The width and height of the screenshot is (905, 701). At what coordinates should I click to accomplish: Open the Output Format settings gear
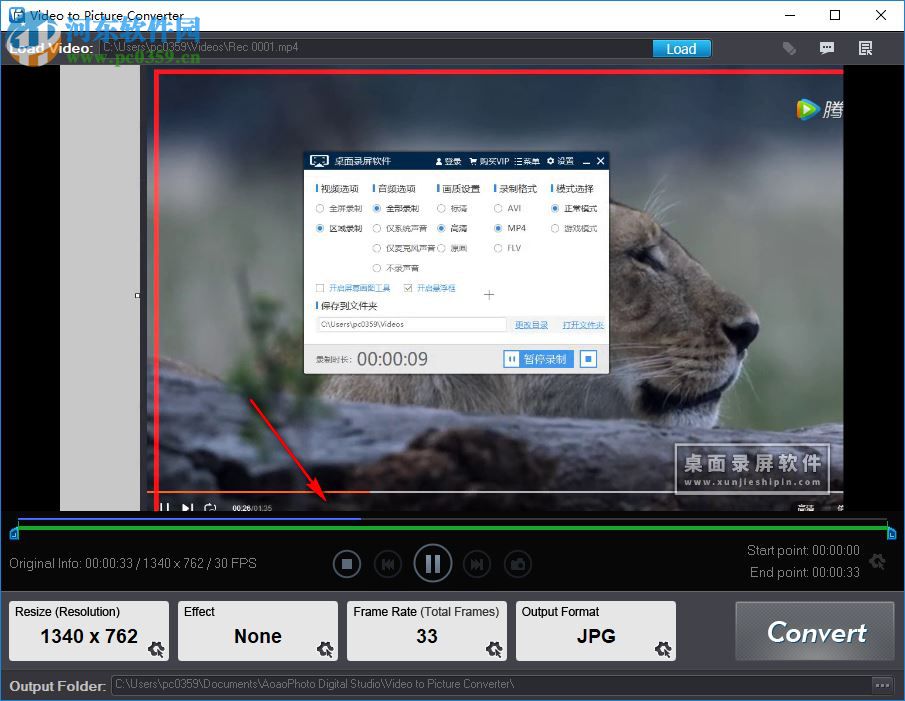[x=661, y=649]
